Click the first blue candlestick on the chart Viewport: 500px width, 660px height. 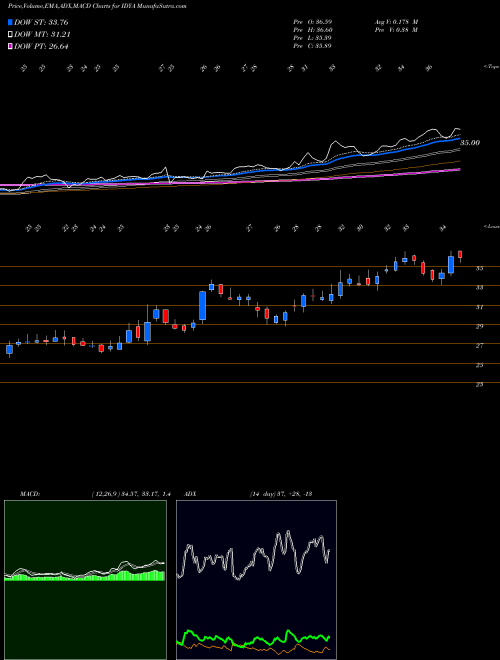tap(9, 349)
